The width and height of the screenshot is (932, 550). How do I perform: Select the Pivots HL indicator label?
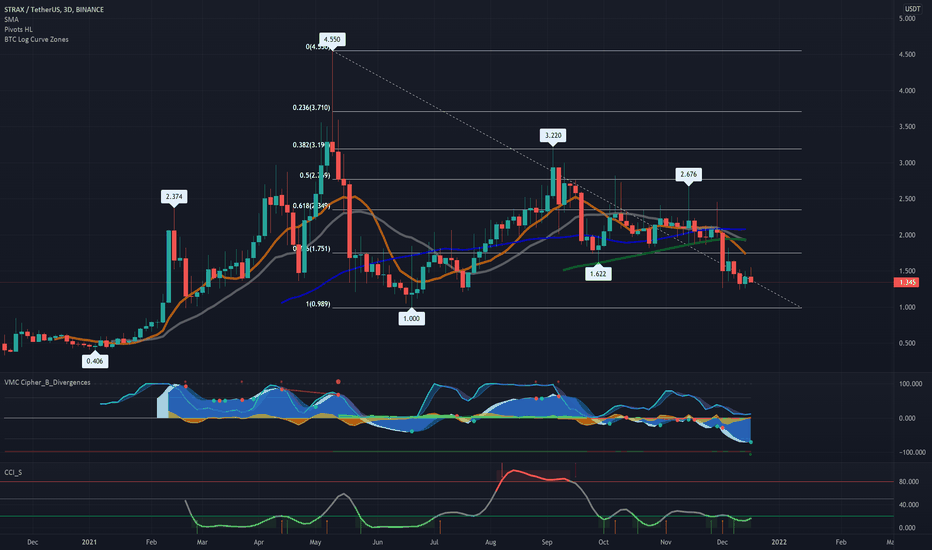[18, 29]
